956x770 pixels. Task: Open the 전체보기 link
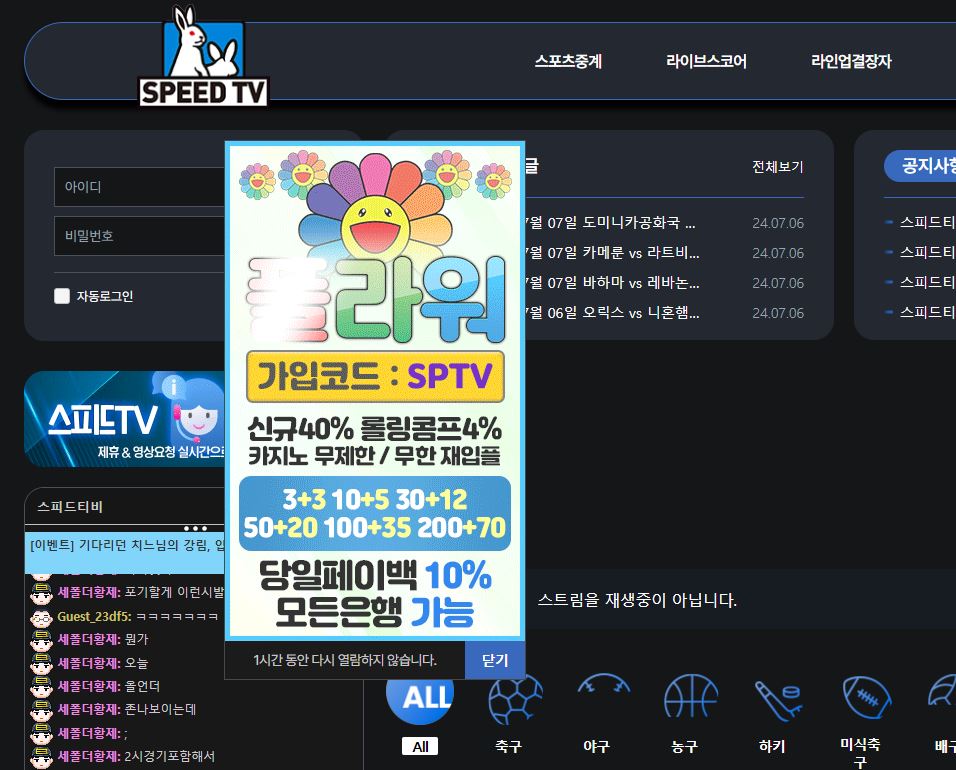point(777,167)
